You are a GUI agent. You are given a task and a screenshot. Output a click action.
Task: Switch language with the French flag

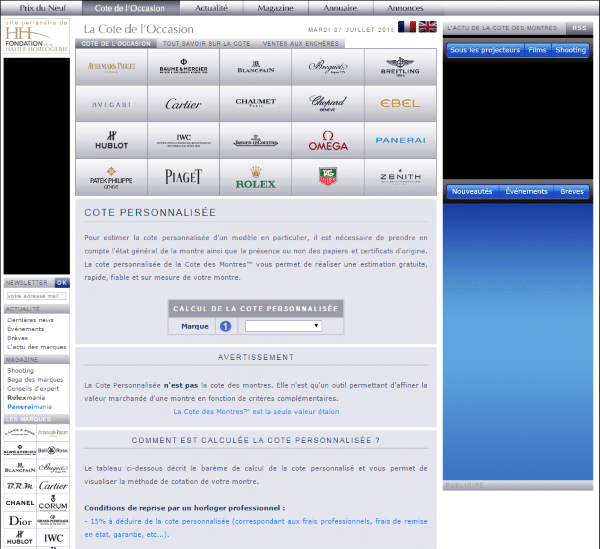tap(407, 27)
